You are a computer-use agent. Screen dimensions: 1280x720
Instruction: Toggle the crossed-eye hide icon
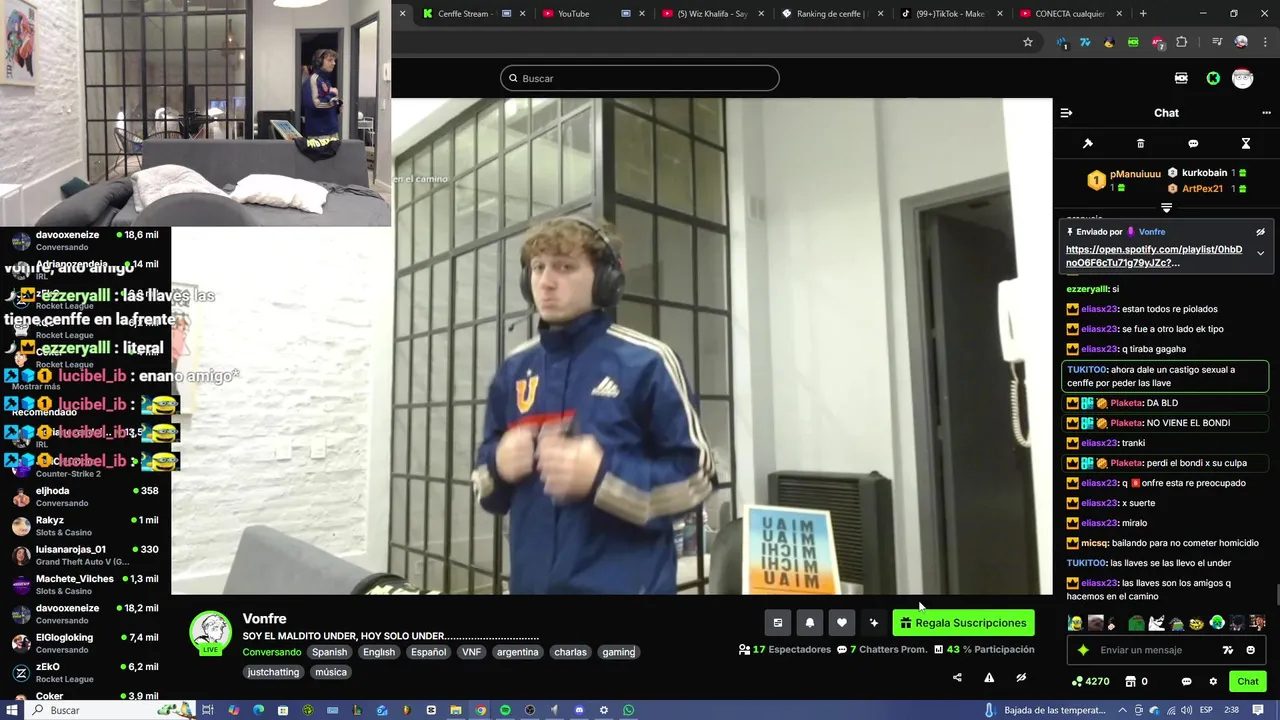tap(1021, 677)
